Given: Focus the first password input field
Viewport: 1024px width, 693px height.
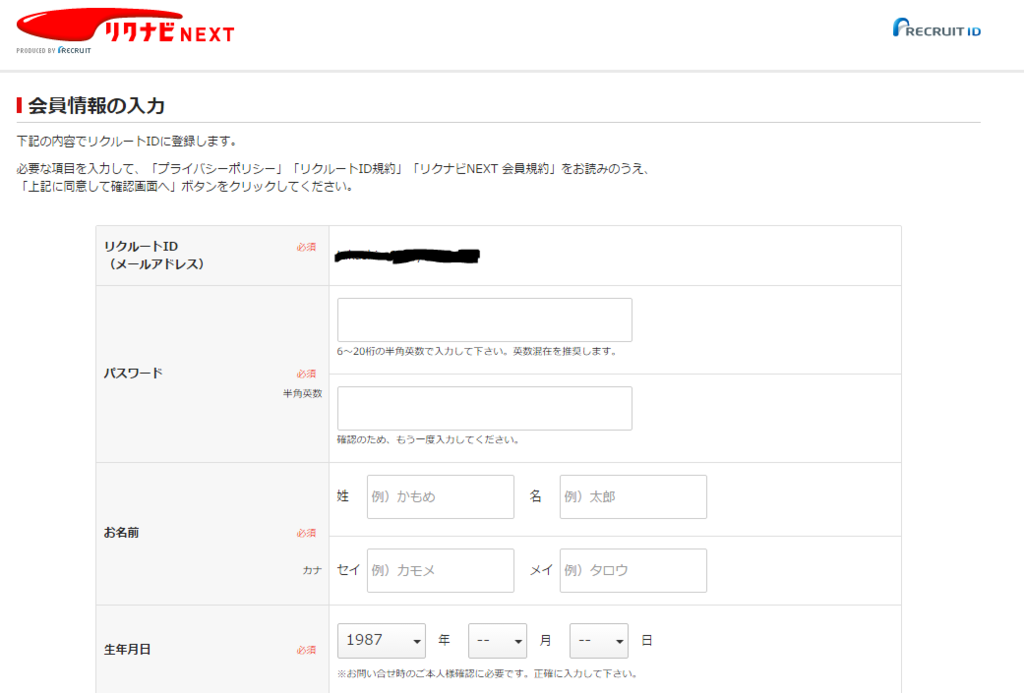Looking at the screenshot, I should (485, 320).
